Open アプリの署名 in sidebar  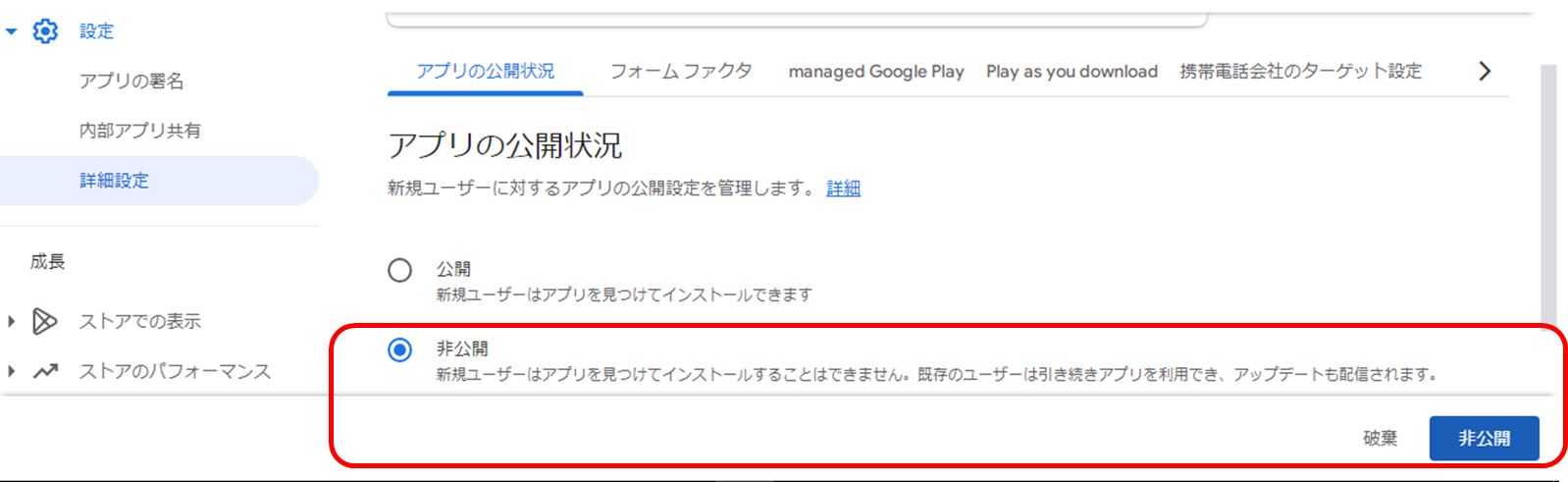point(131,80)
